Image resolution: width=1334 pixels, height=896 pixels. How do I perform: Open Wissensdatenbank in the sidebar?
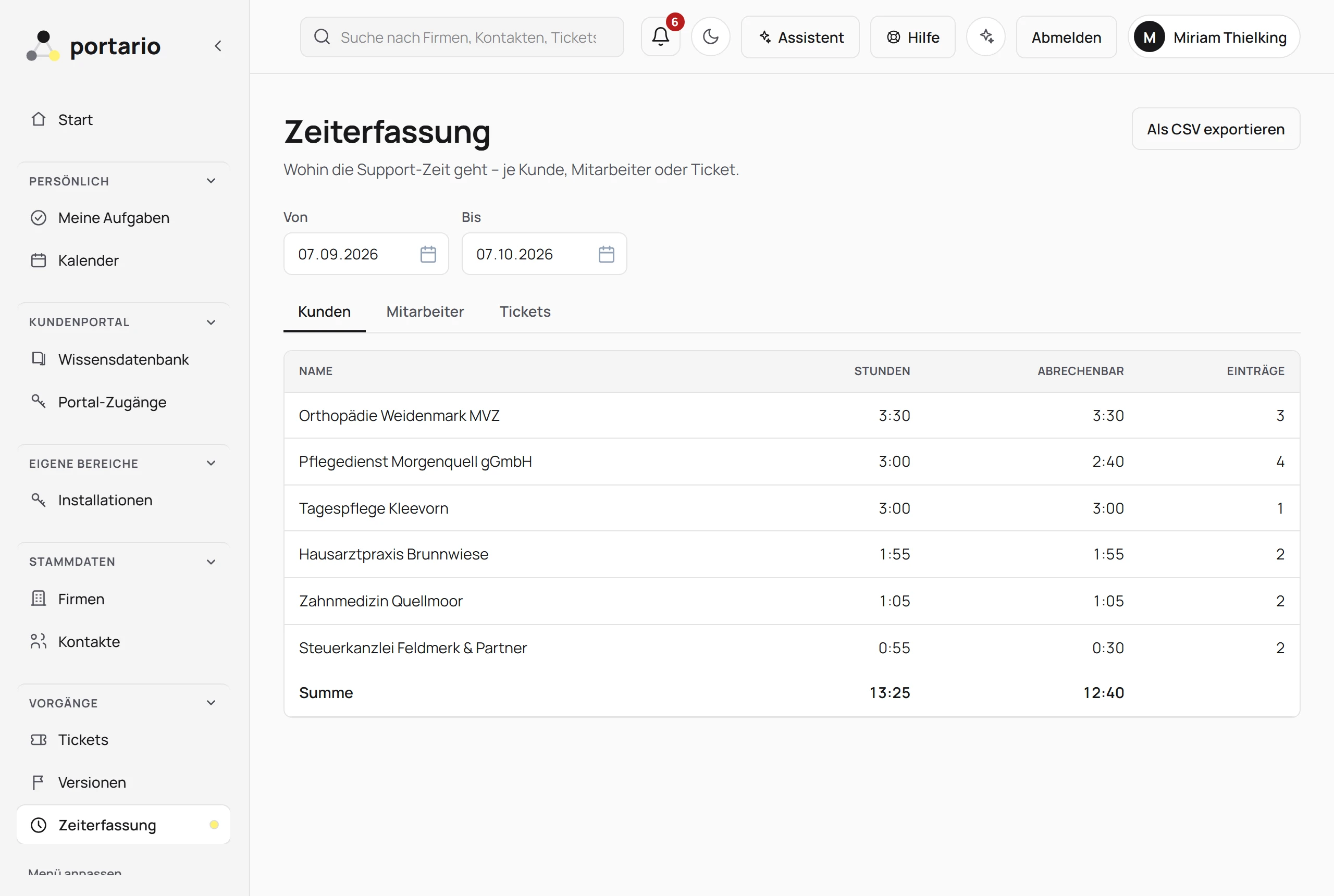[123, 359]
